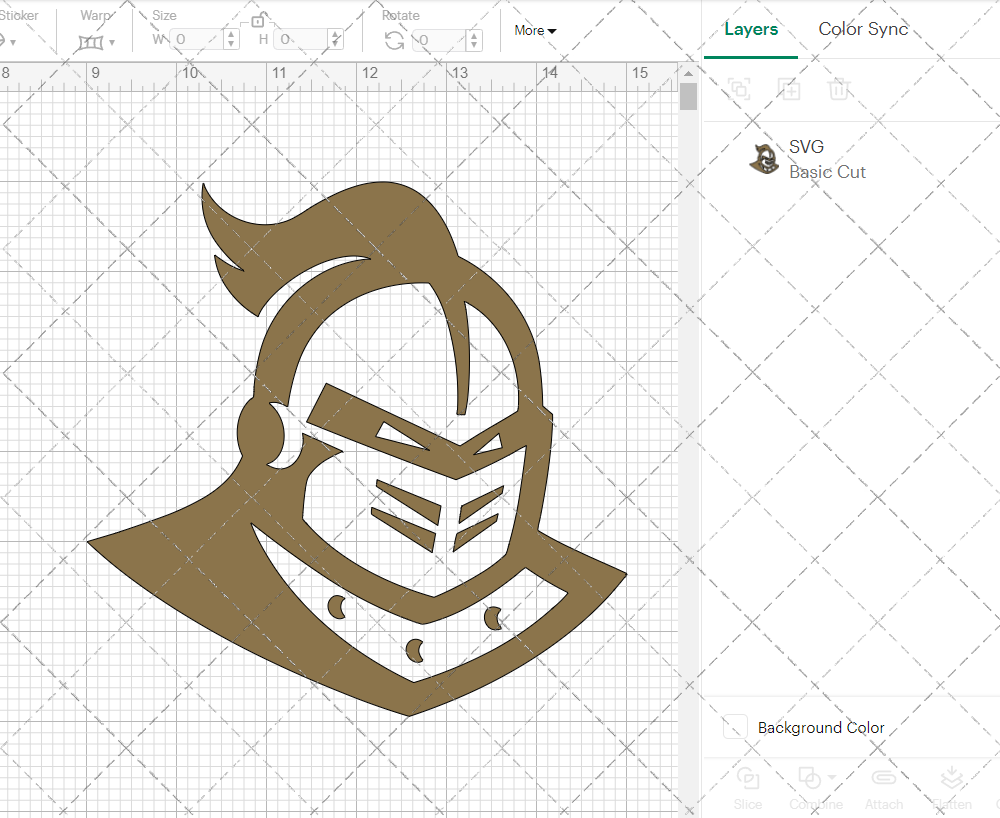Open the Warp dropdown arrow
1000x818 pixels.
[x=114, y=44]
